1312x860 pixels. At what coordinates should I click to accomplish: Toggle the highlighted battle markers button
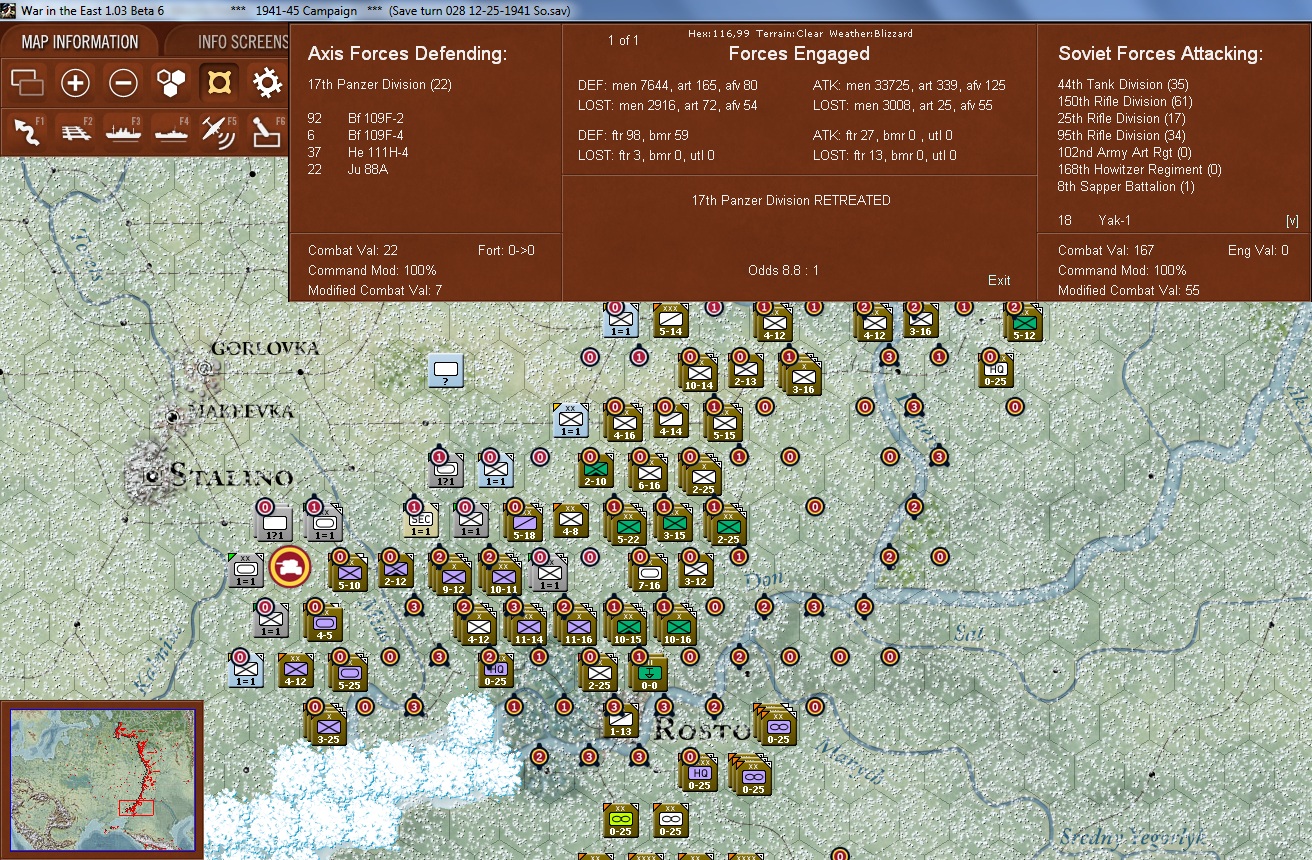(x=219, y=83)
